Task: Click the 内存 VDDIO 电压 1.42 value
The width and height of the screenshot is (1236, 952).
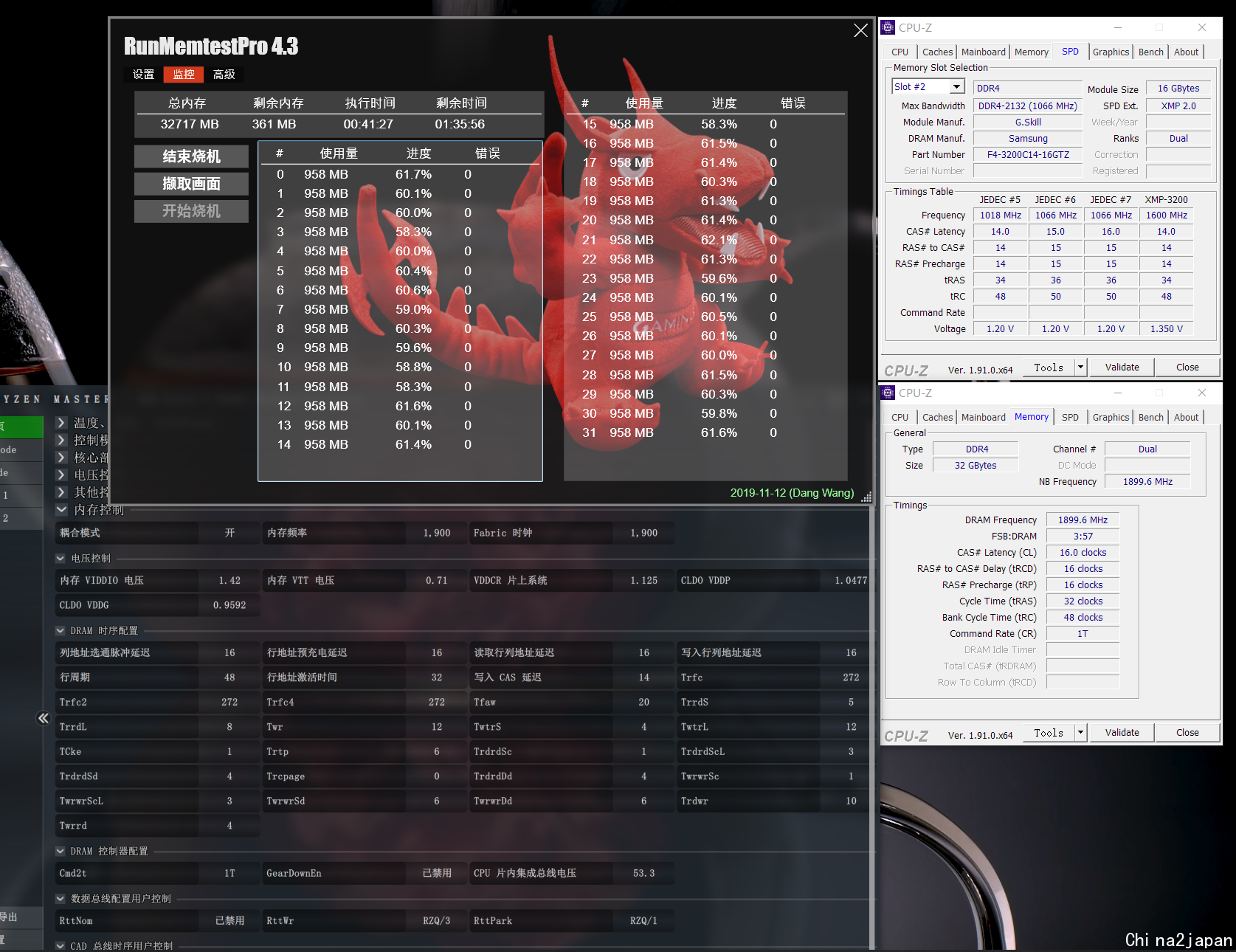Action: [x=229, y=581]
